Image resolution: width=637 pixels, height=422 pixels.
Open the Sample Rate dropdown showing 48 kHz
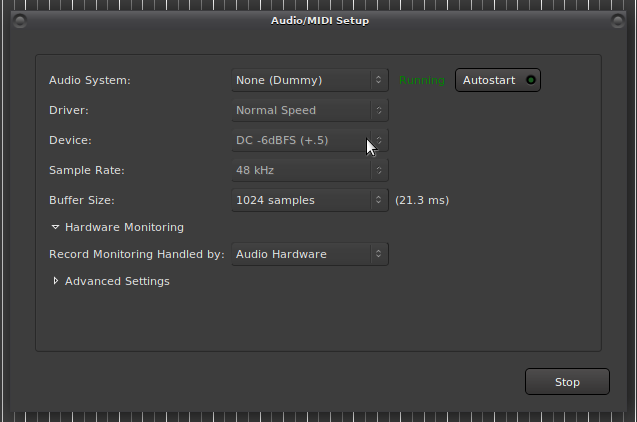[310, 170]
